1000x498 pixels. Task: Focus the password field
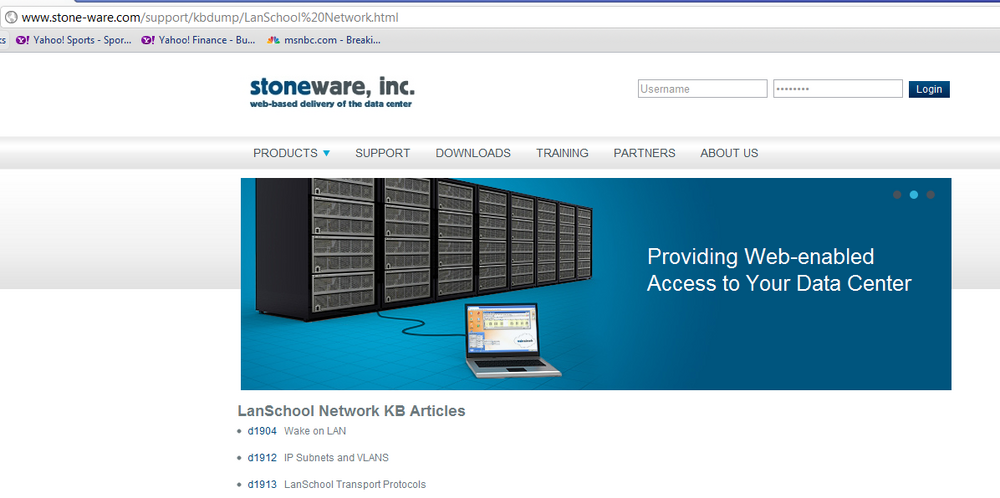[838, 89]
